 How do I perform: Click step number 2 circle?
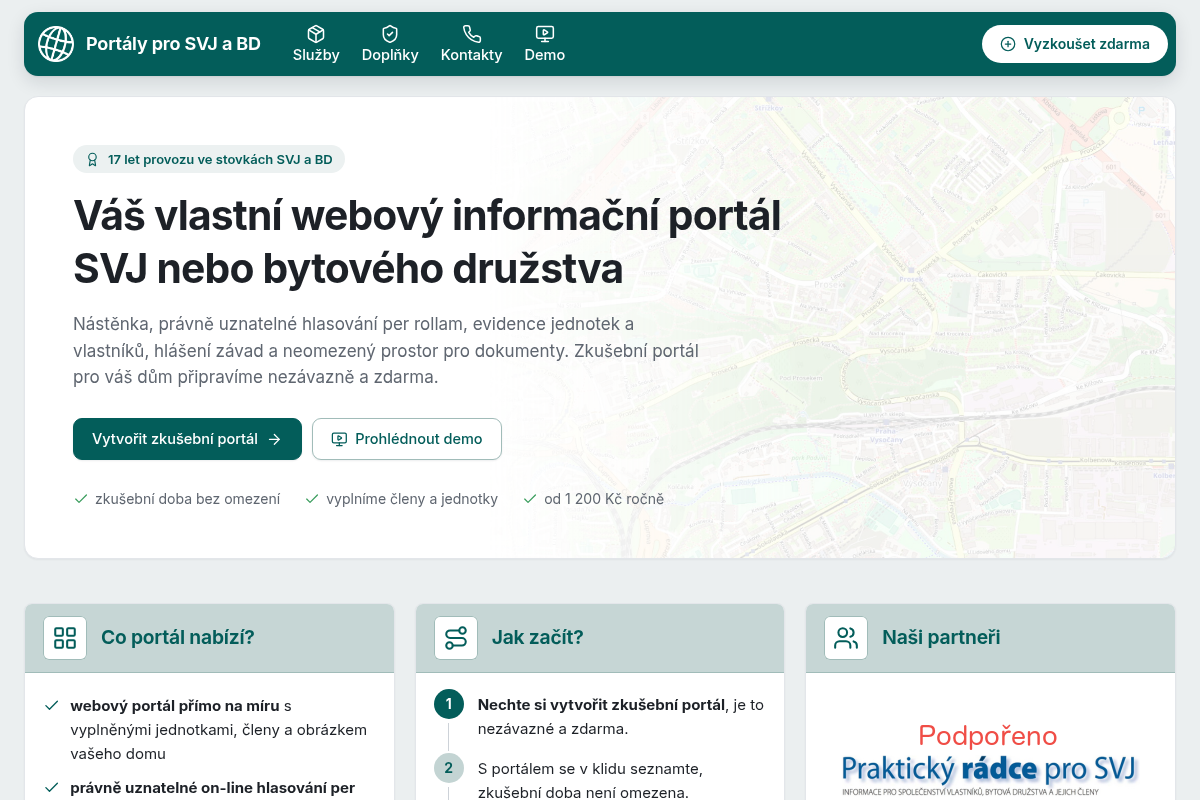pos(449,768)
